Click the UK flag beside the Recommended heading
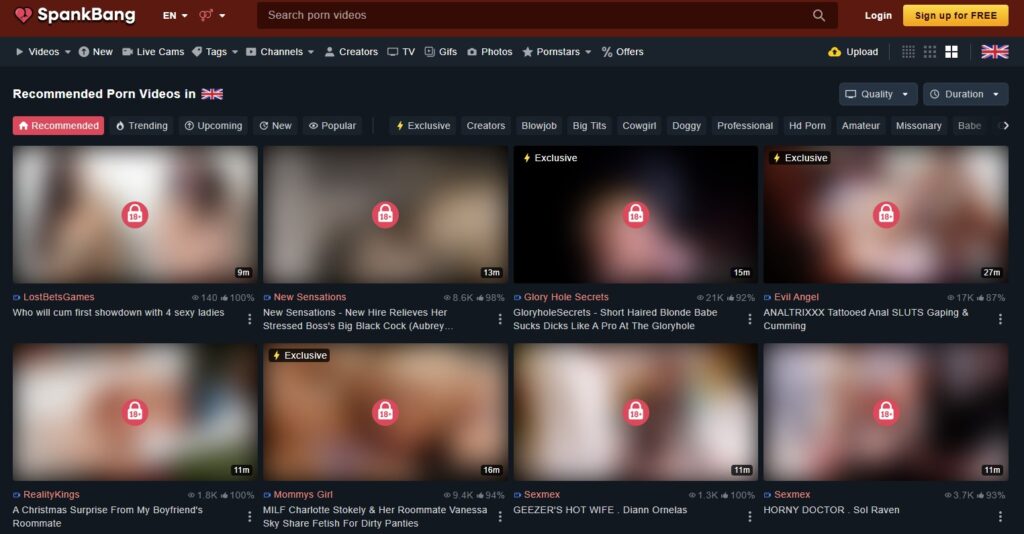This screenshot has height=534, width=1024. click(212, 94)
